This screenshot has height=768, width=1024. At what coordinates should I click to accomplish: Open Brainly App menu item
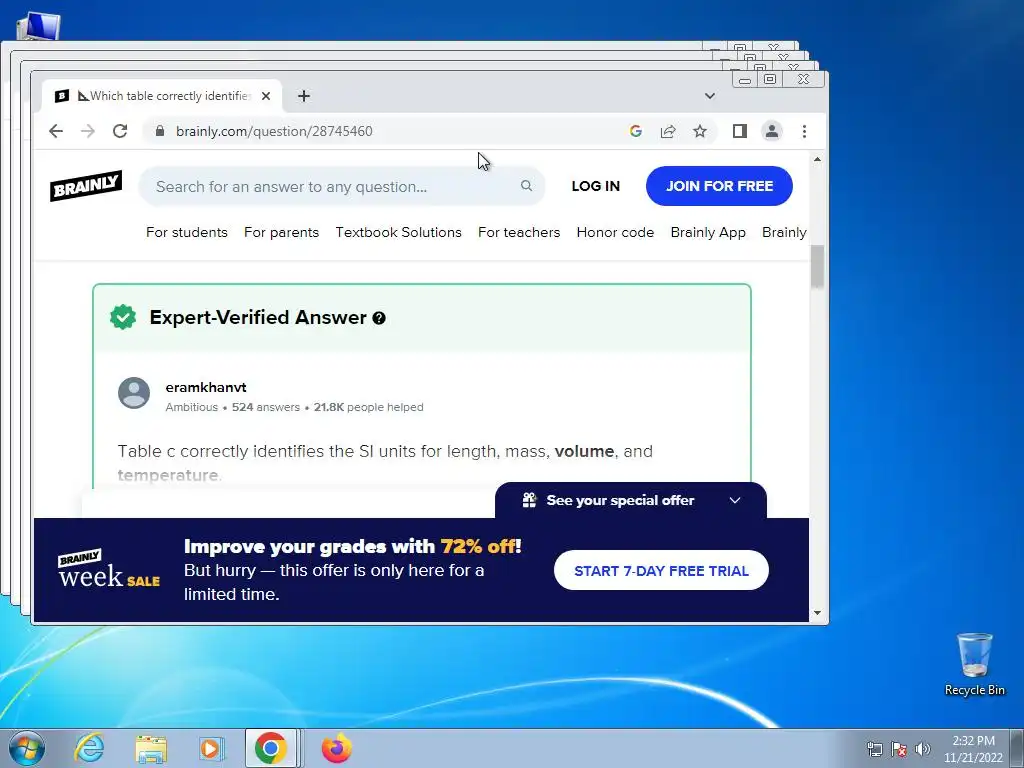[708, 232]
